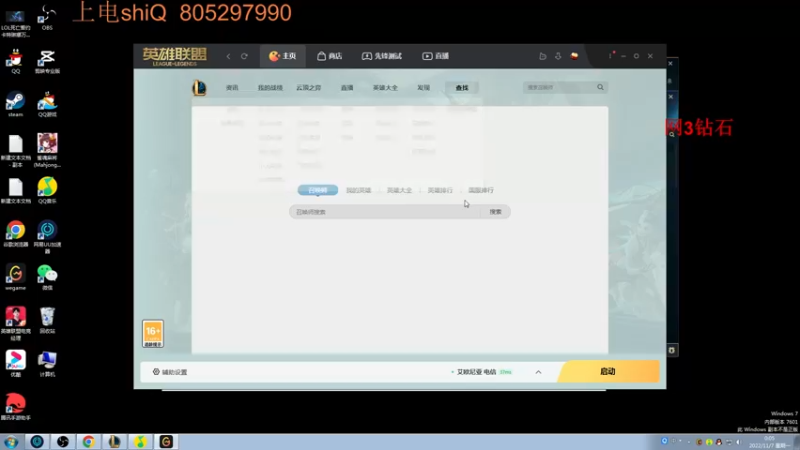Open the 云顶之弈 menu

[x=309, y=88]
